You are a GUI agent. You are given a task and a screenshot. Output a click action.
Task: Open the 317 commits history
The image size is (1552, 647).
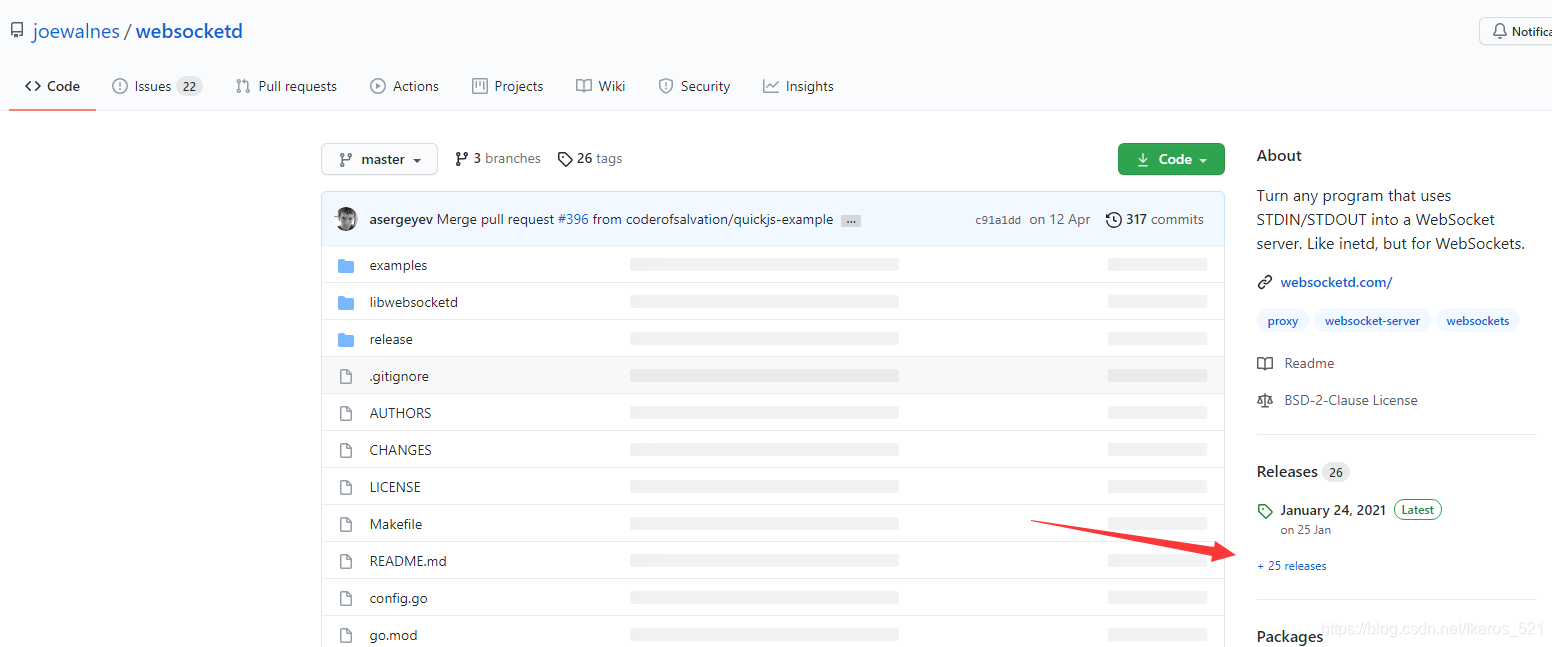coord(1155,220)
